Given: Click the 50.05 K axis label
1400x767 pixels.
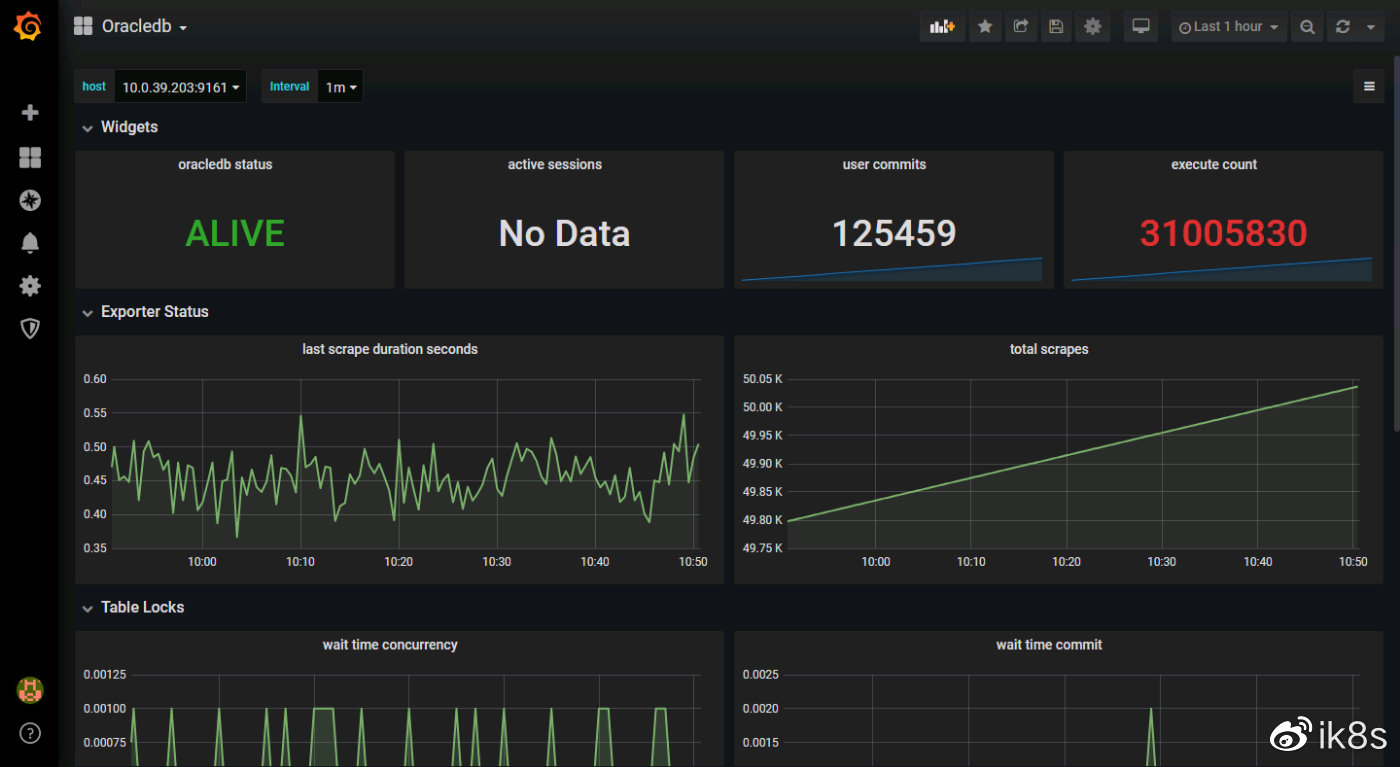Looking at the screenshot, I should click(763, 379).
